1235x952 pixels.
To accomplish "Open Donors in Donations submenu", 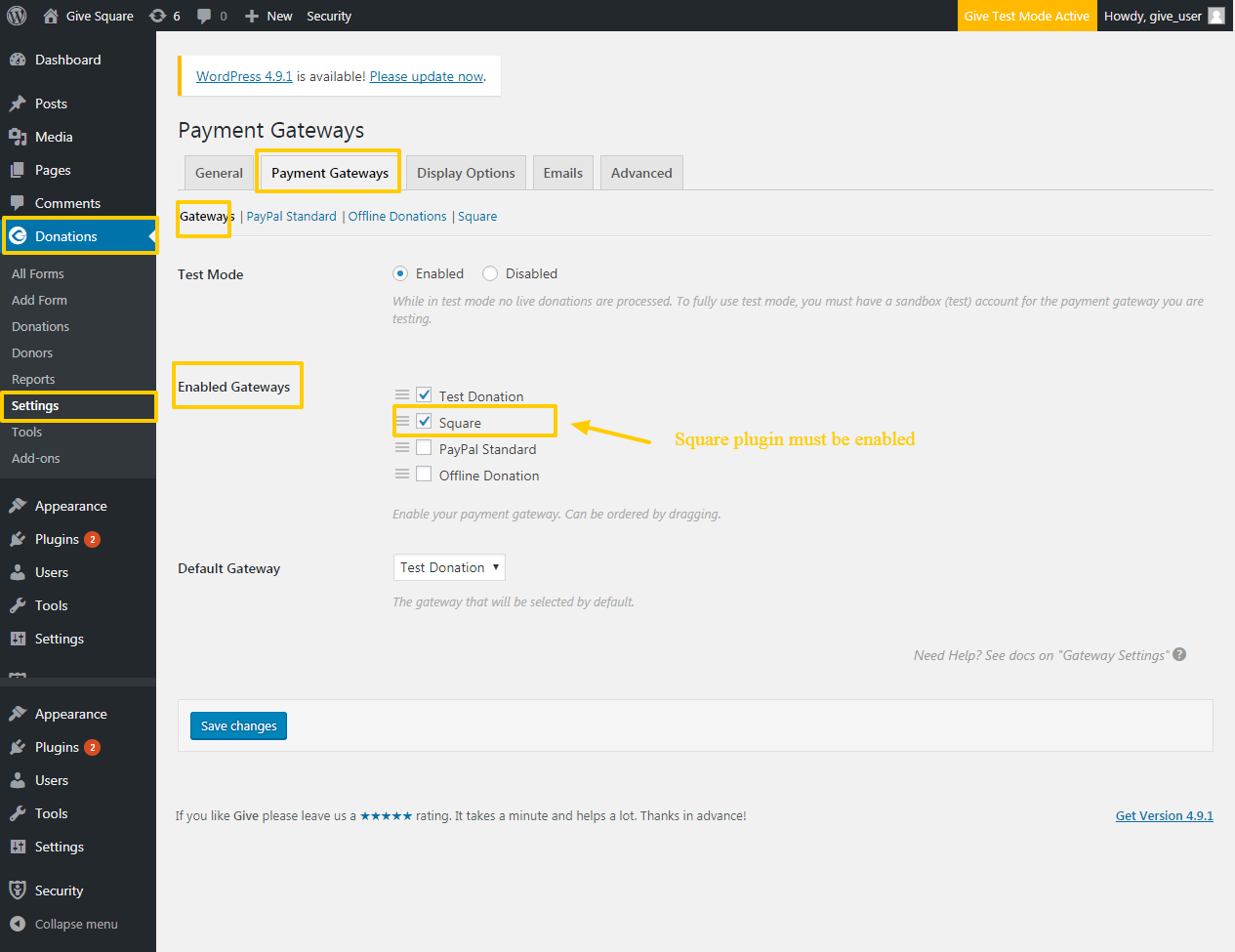I will [x=32, y=353].
